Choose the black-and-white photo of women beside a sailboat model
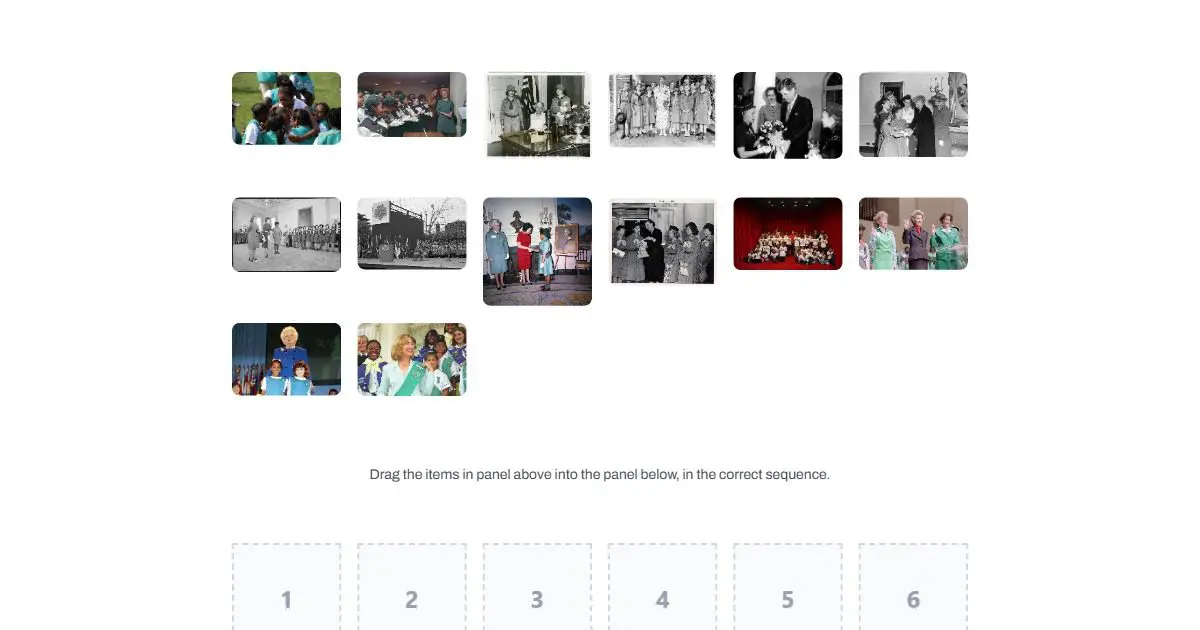The height and width of the screenshot is (630, 1200). (913, 114)
